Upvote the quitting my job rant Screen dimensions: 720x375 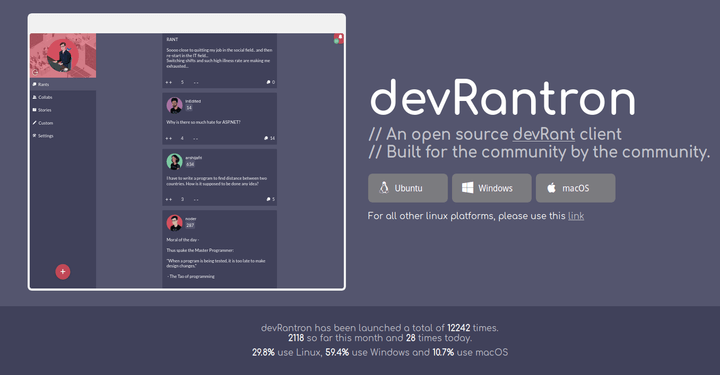point(169,83)
